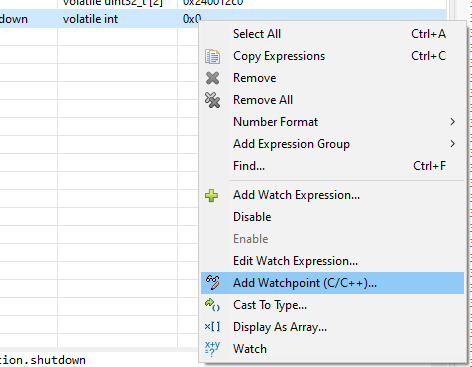Screen dimensions: 472x367
Task: Click the glasses-and-pencil Add Watchpoint icon
Action: (212, 282)
